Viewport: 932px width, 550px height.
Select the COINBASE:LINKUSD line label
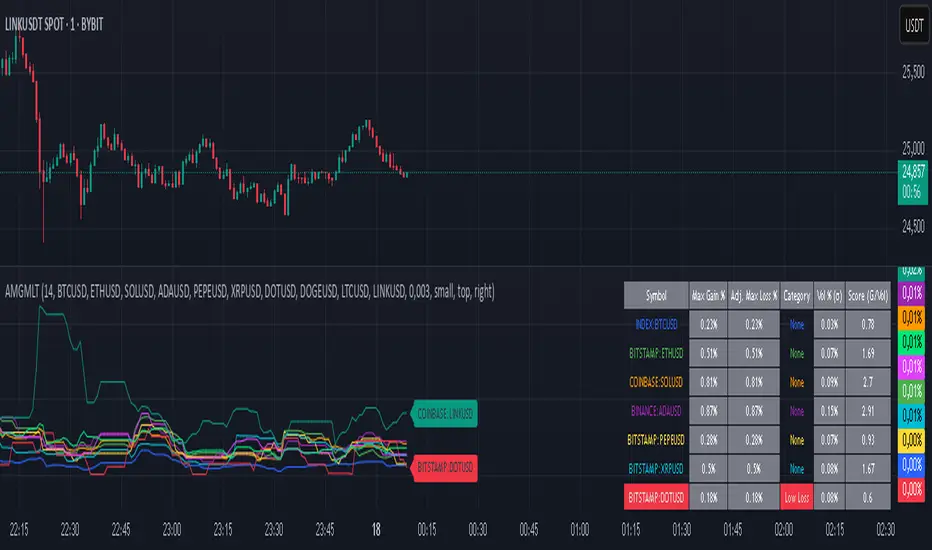click(x=444, y=412)
